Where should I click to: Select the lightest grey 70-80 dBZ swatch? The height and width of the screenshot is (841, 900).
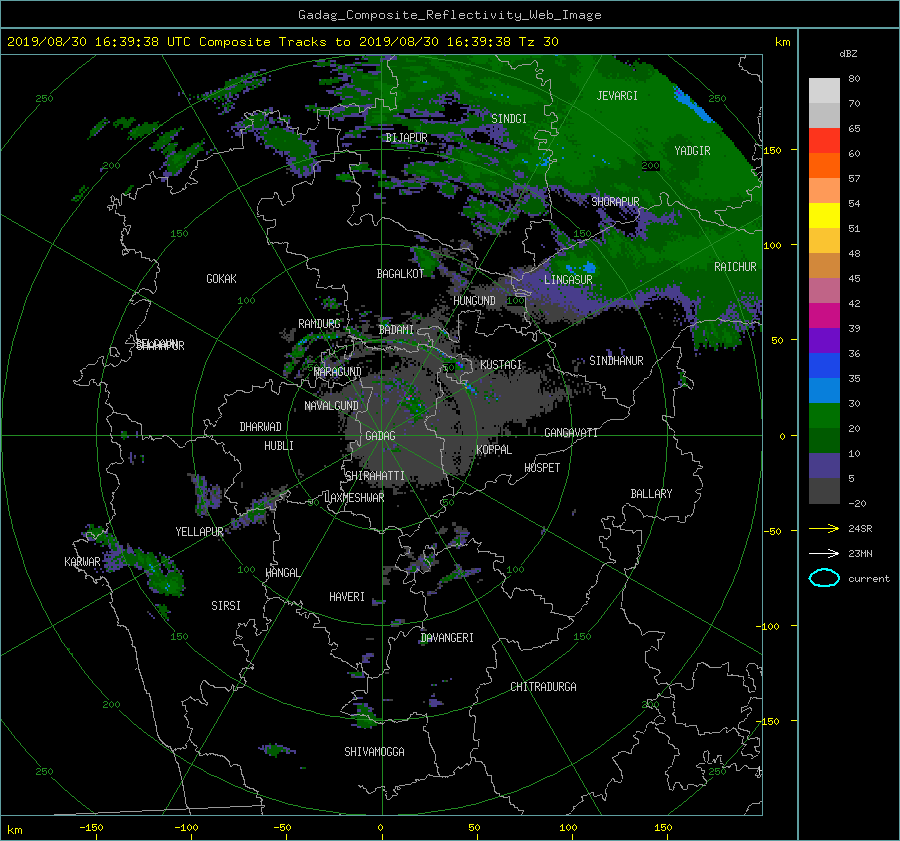[824, 91]
